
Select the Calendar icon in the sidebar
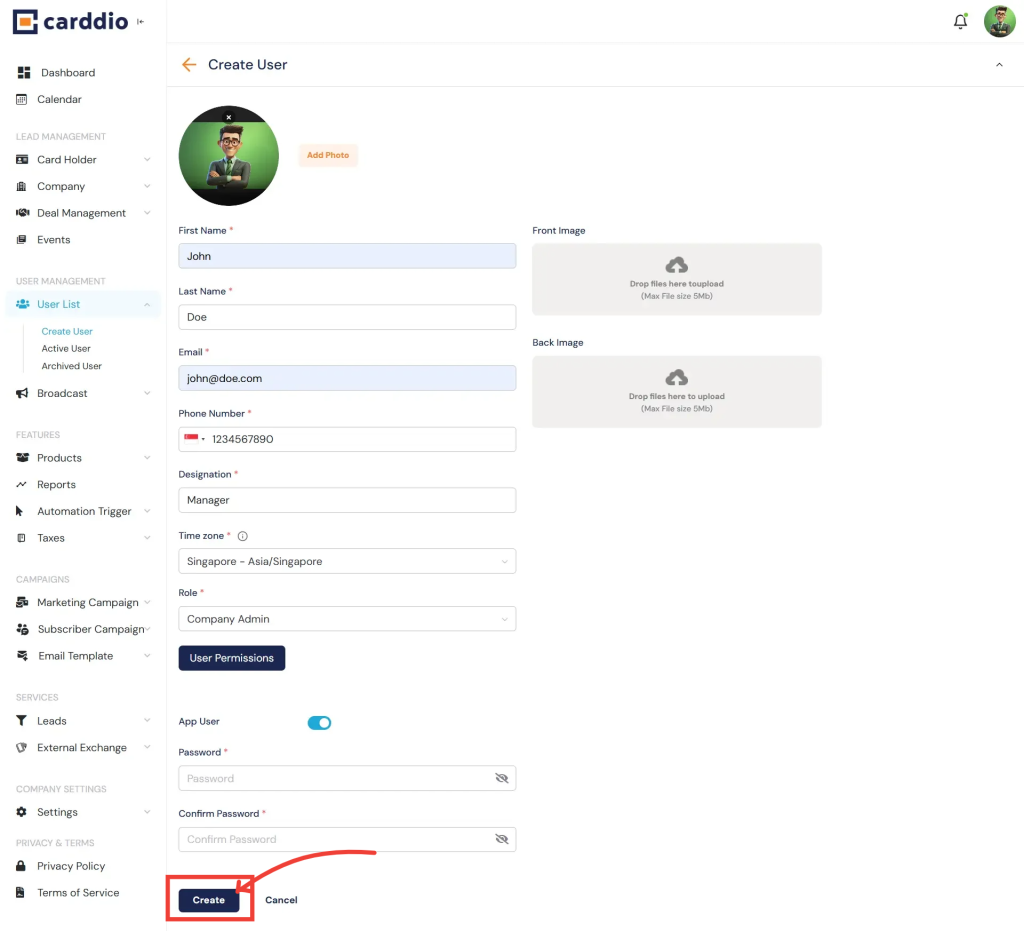(22, 99)
